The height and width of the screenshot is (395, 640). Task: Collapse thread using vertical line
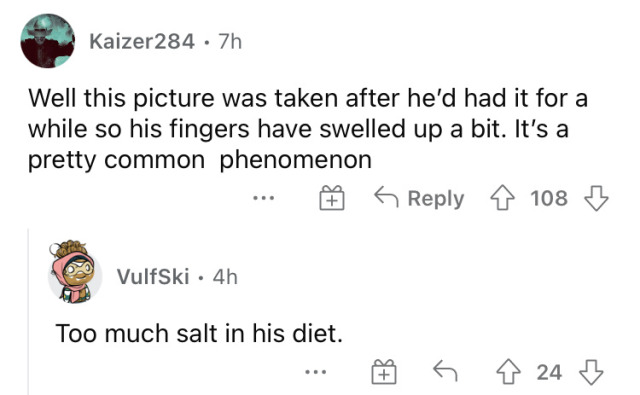click(x=28, y=312)
